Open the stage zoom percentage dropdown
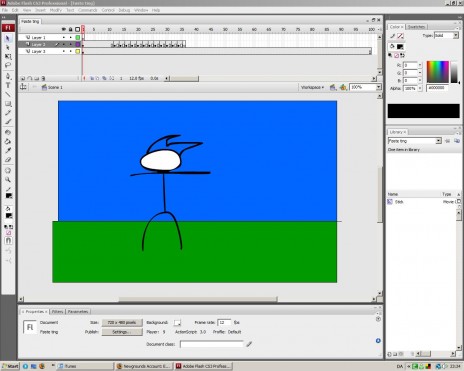464x371 pixels. (379, 87)
